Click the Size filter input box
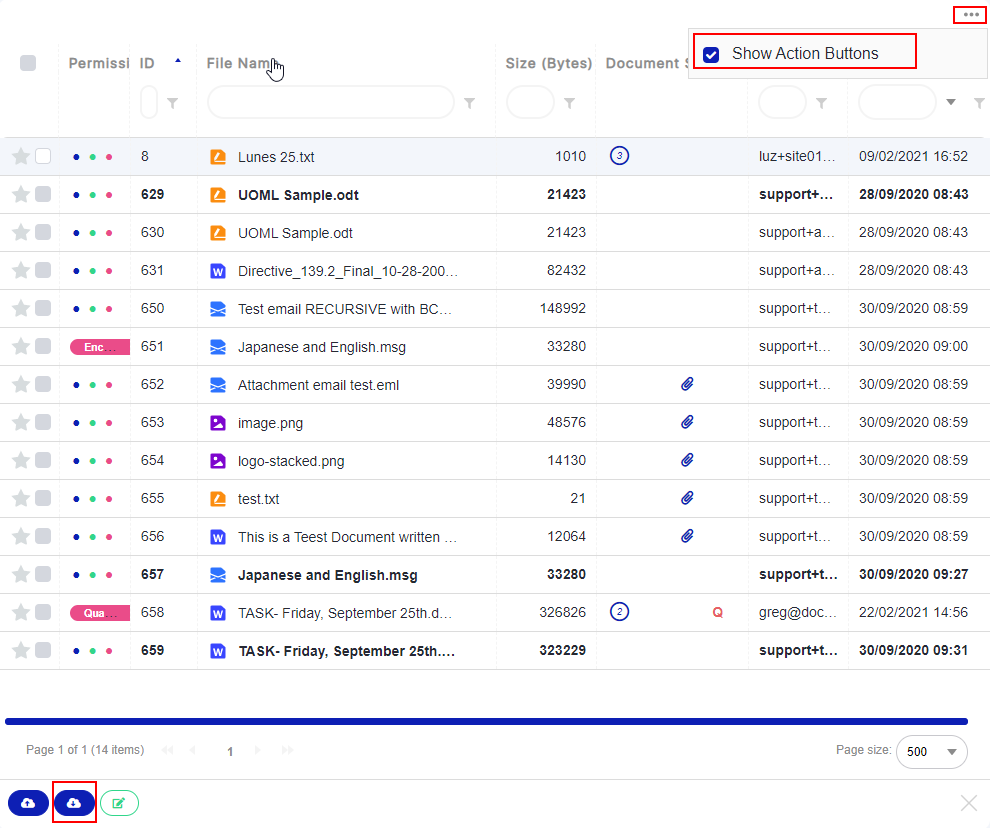The height and width of the screenshot is (828, 990). tap(530, 102)
